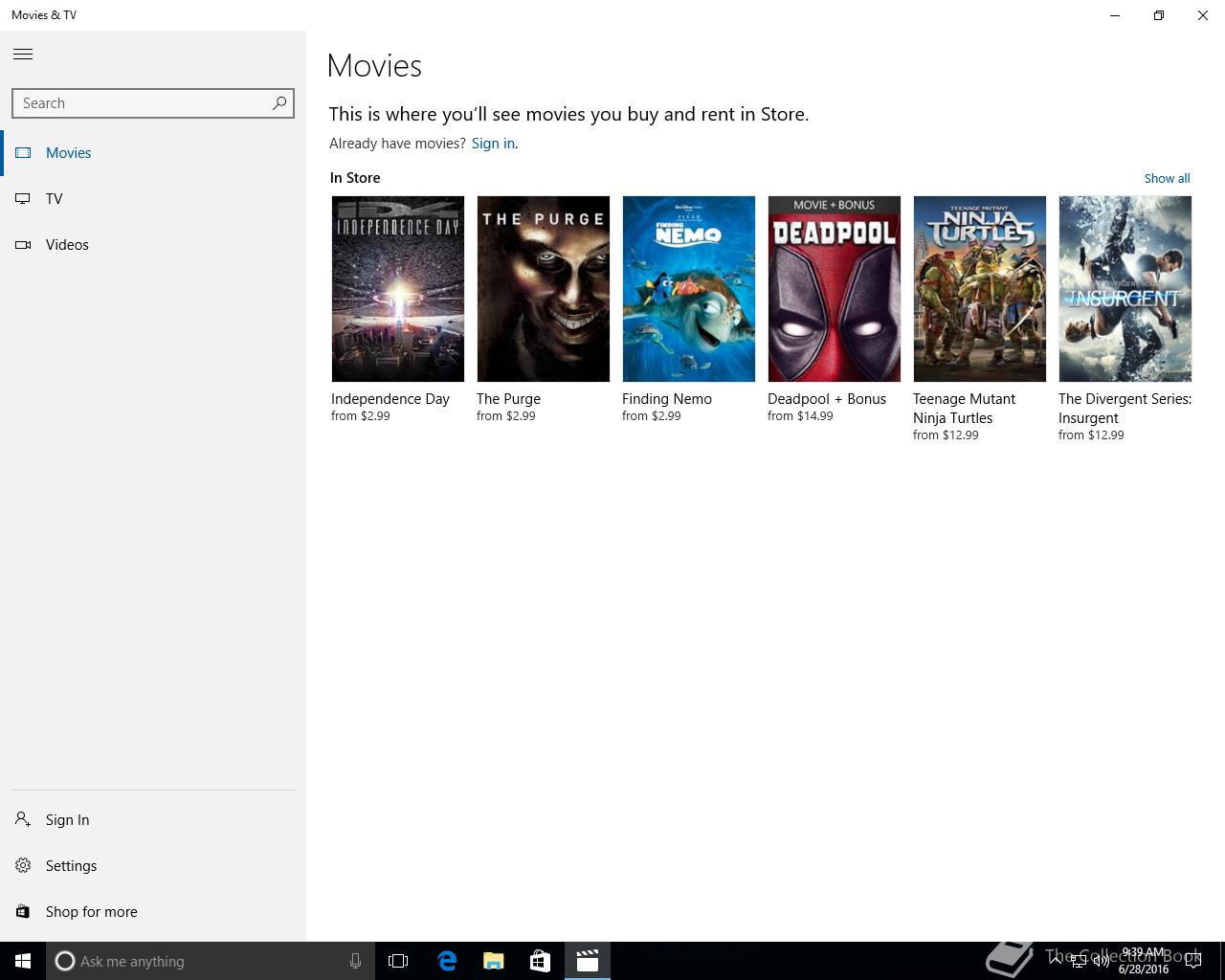Open the Independence Day poster
The height and width of the screenshot is (980, 1225).
pos(398,289)
